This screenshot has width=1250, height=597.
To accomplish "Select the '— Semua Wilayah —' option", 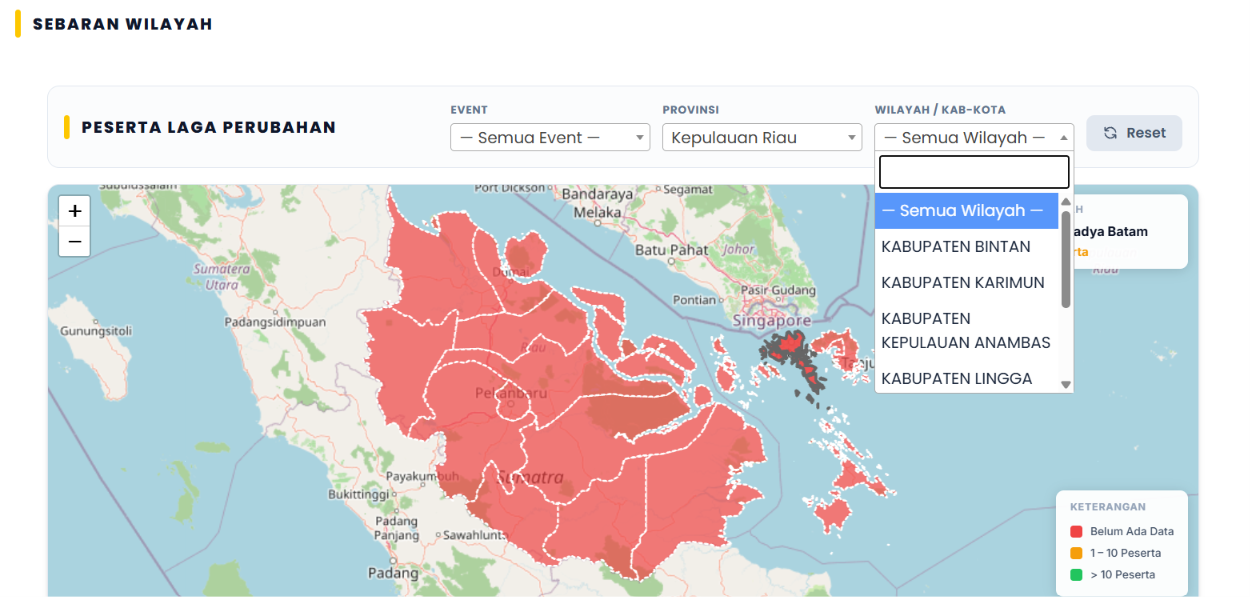I will click(966, 211).
